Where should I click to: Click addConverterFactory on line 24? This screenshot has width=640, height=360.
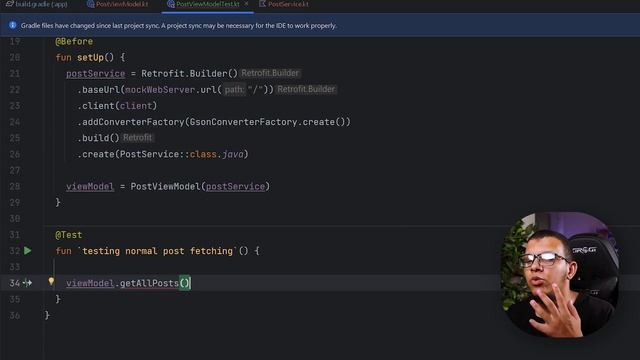click(x=133, y=122)
